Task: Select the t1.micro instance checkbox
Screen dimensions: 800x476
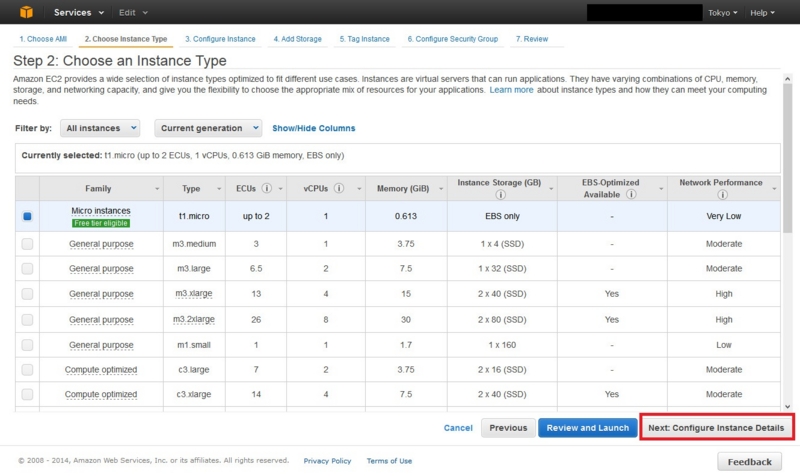Action: [x=28, y=216]
